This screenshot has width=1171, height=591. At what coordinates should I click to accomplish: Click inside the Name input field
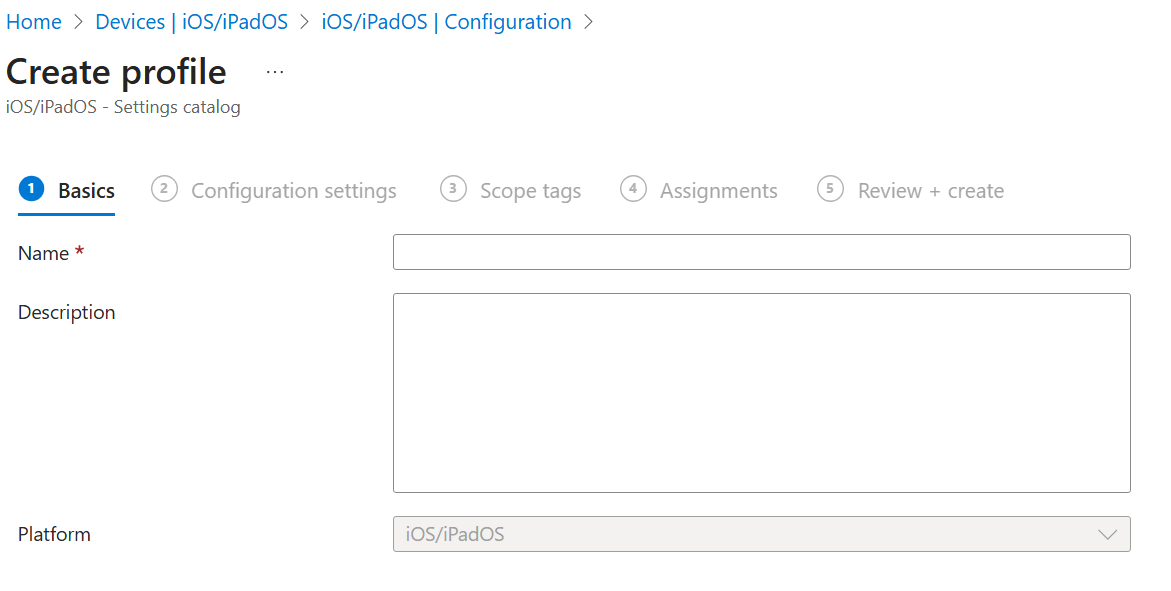coord(762,251)
